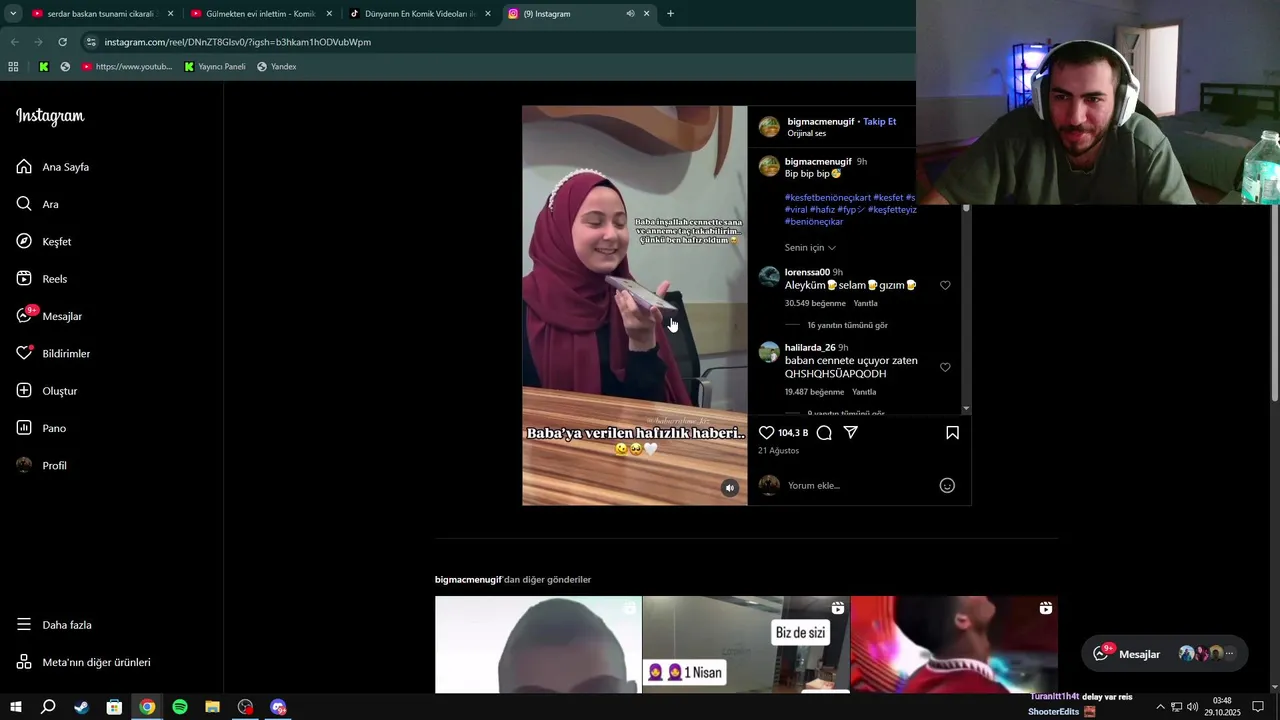Open Yayıncı Paneli bookmark
Screen dimensions: 1280x720
(215, 67)
